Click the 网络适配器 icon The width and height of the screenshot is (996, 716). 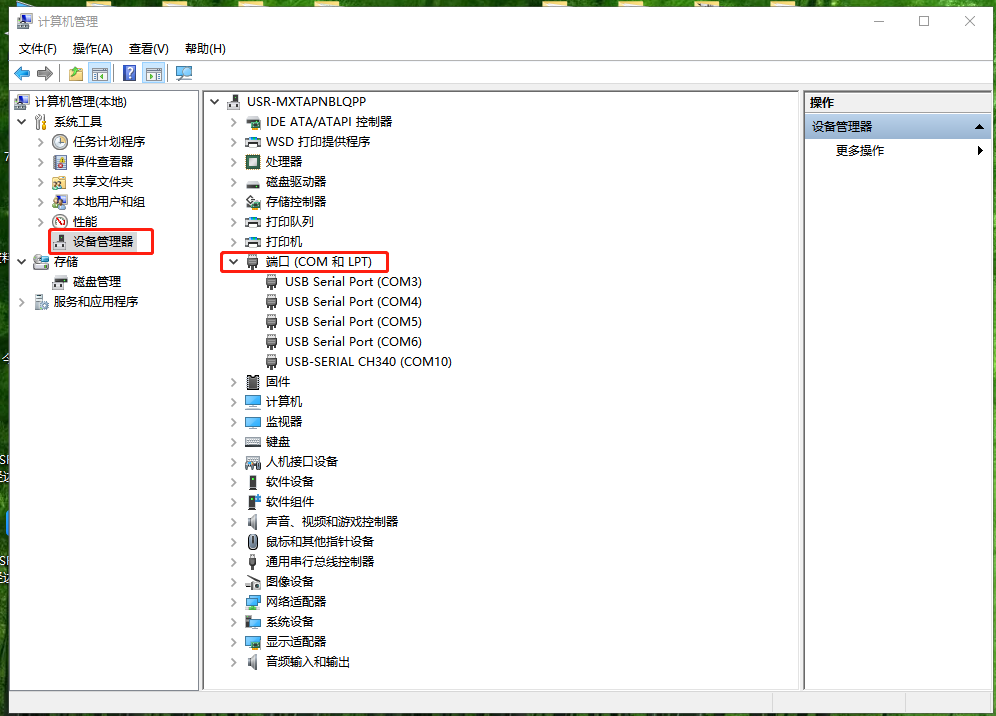tap(253, 602)
